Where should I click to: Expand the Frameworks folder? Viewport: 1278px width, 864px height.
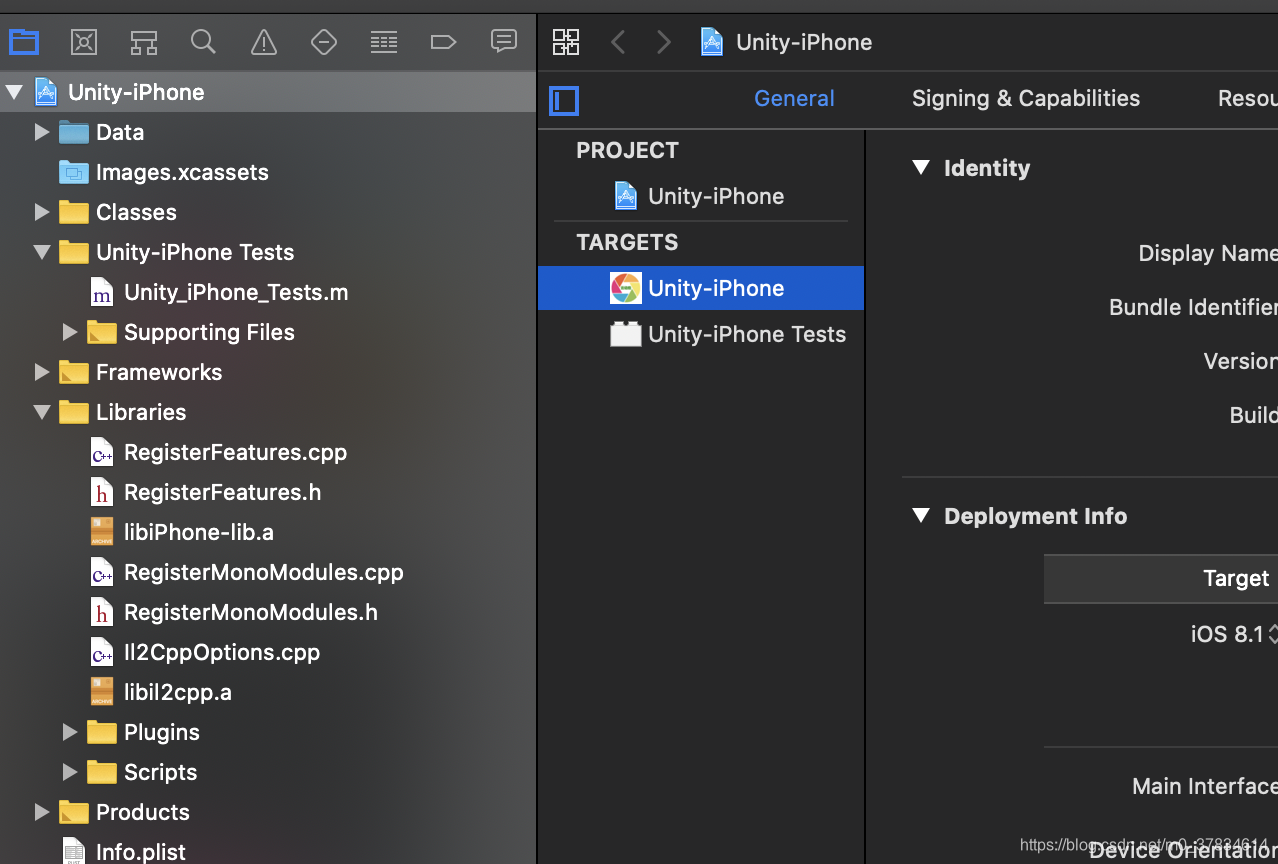41,372
